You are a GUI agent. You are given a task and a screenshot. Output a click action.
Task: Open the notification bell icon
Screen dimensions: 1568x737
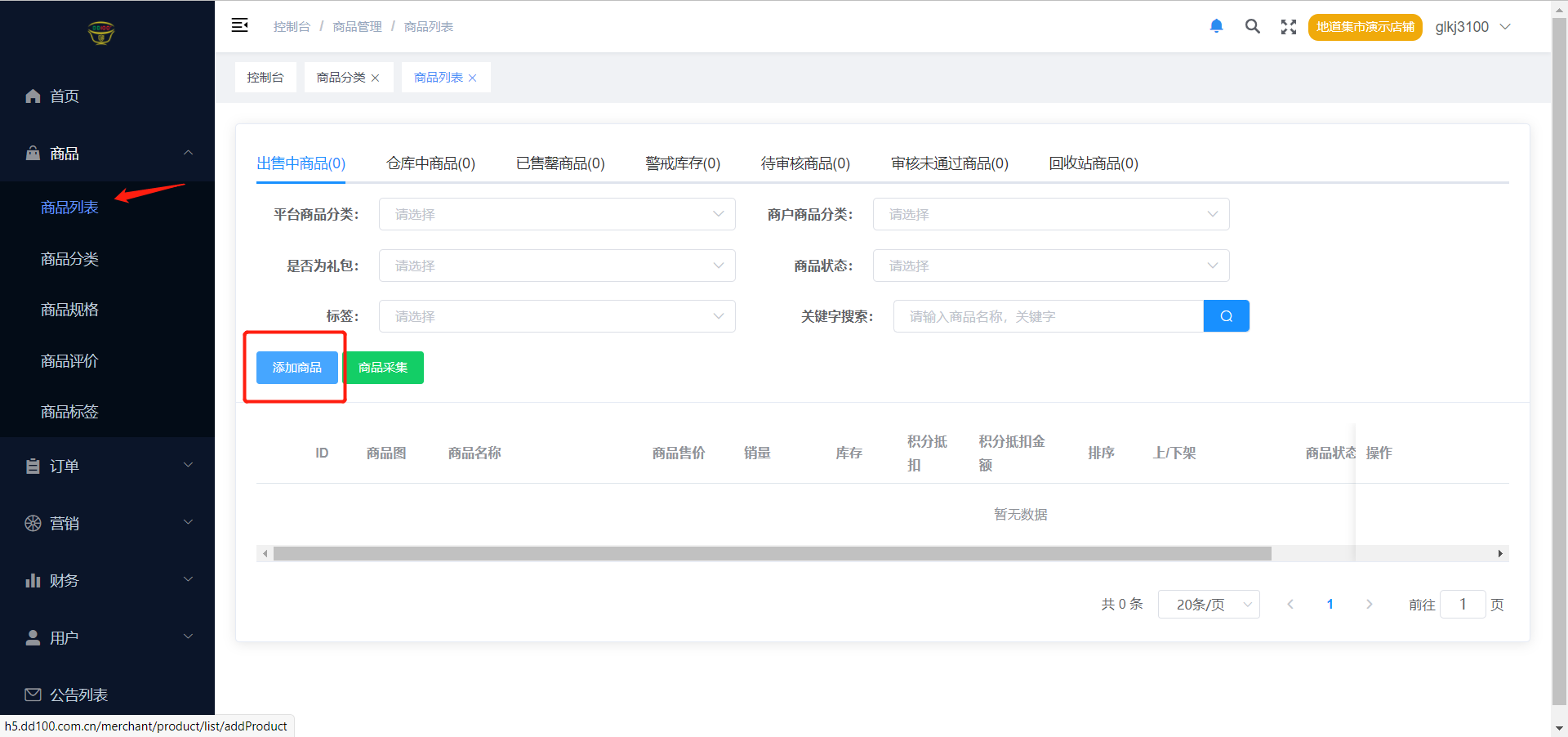tap(1216, 25)
